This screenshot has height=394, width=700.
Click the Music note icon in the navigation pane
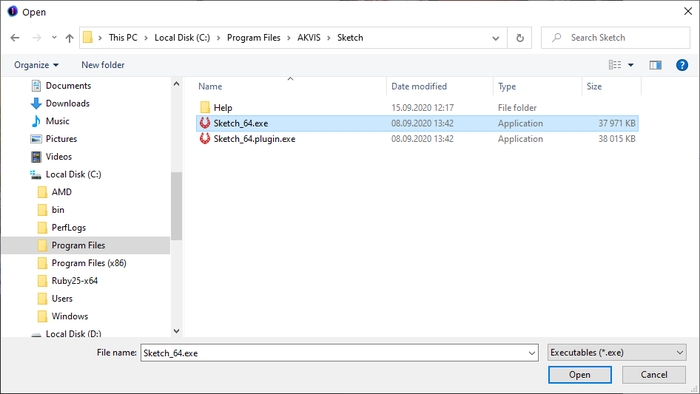(x=36, y=121)
